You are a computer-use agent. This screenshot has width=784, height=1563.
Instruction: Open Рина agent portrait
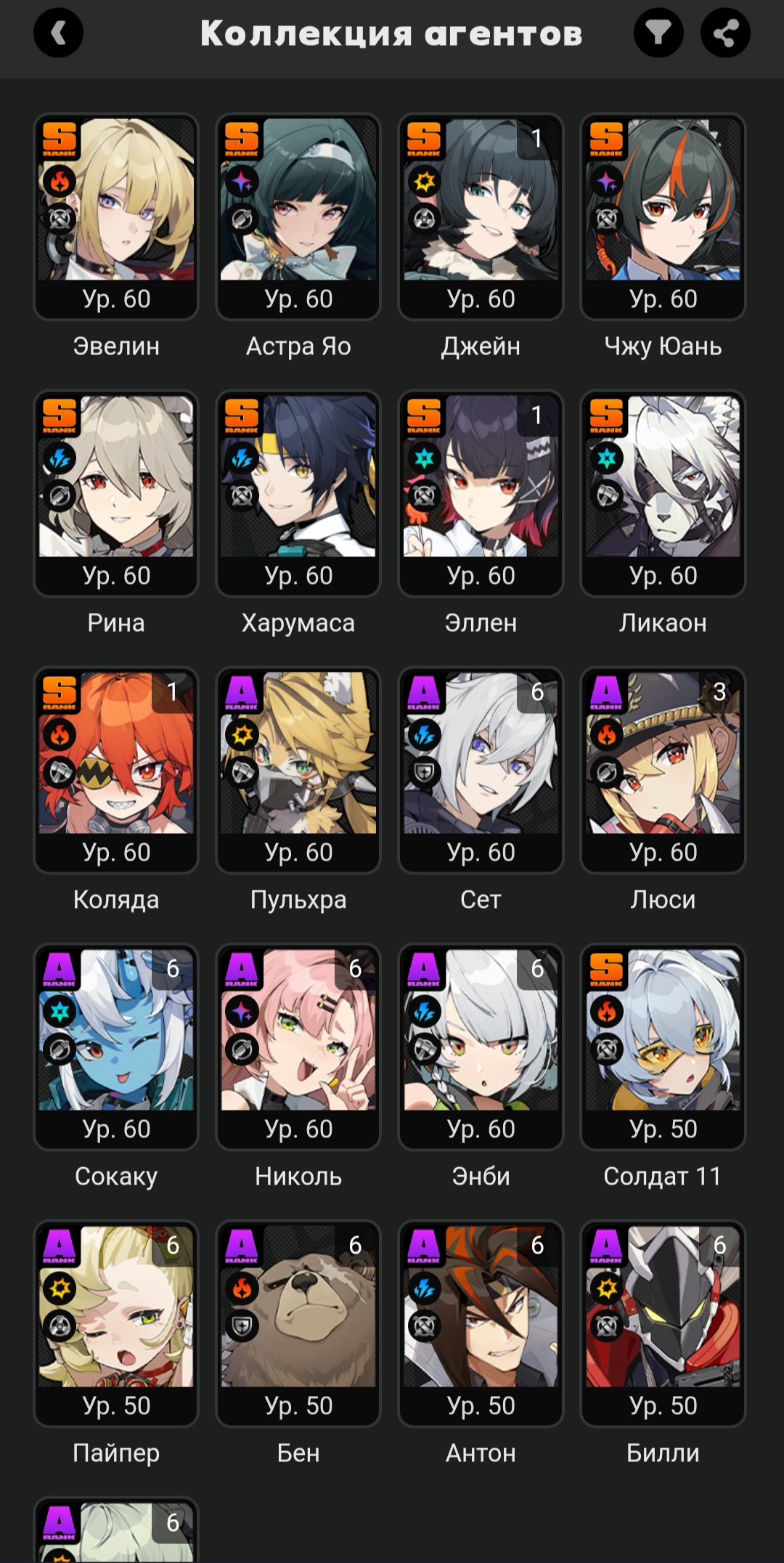(116, 476)
